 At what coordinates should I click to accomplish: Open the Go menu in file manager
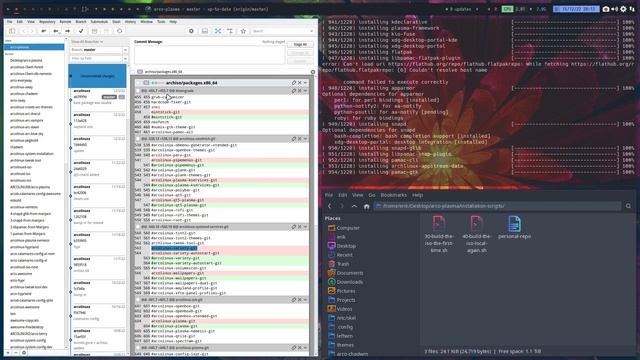(x=371, y=195)
